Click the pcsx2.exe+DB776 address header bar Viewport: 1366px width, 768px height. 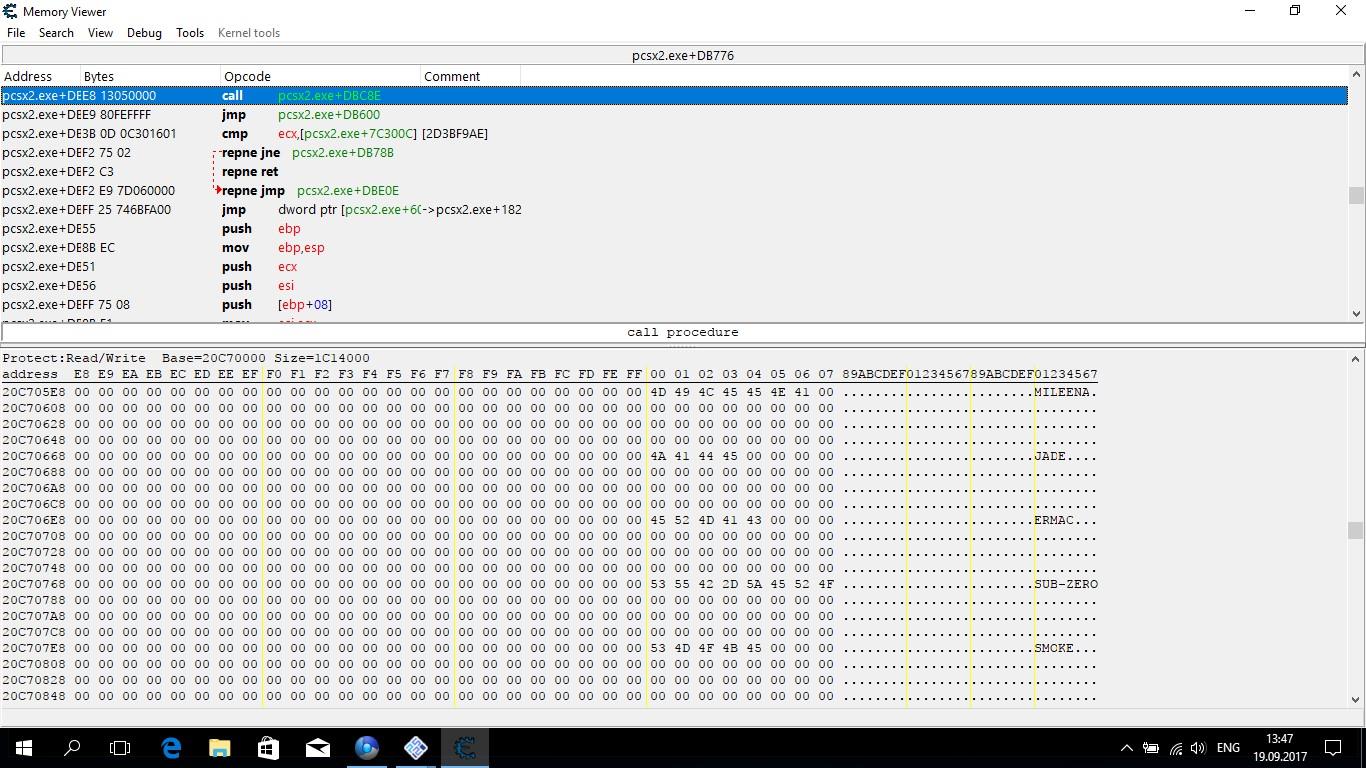683,56
